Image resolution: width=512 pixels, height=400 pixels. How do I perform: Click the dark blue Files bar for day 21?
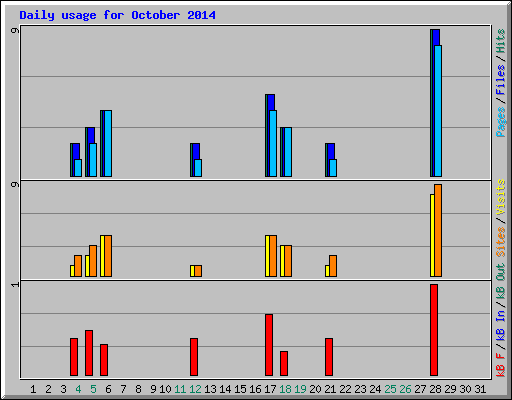(331, 151)
